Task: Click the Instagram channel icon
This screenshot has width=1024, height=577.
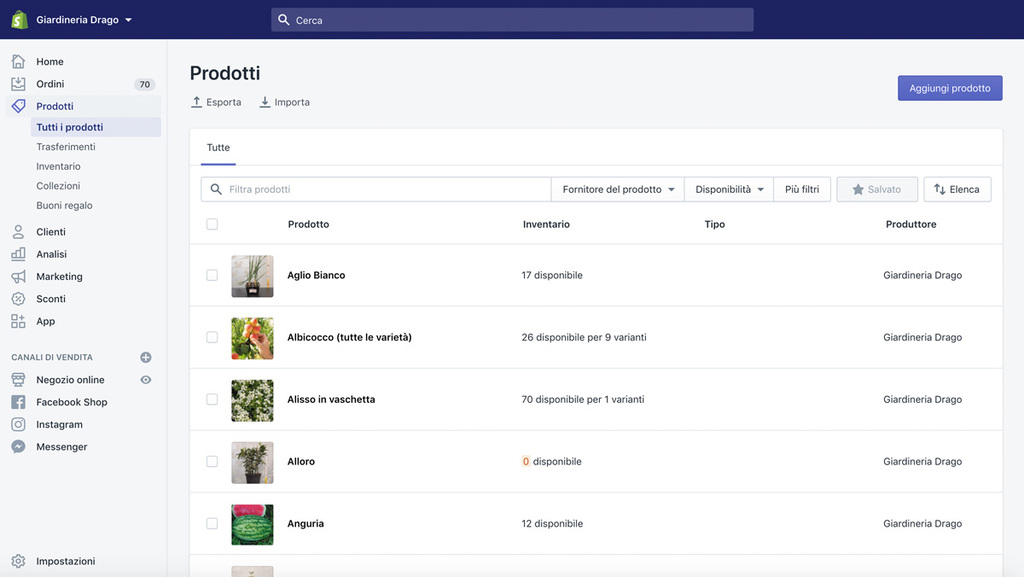Action: point(18,424)
